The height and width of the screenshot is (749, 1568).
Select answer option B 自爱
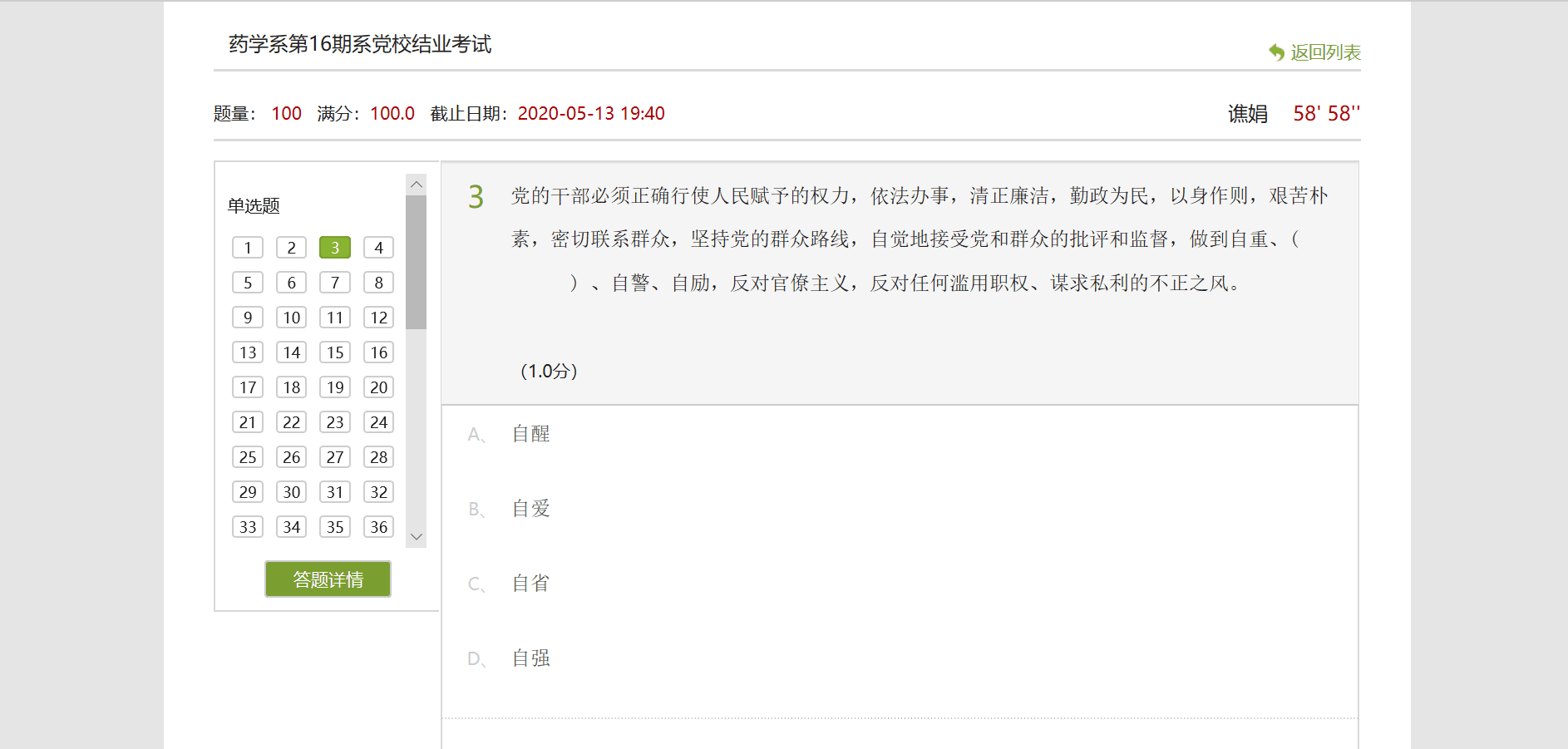point(530,509)
